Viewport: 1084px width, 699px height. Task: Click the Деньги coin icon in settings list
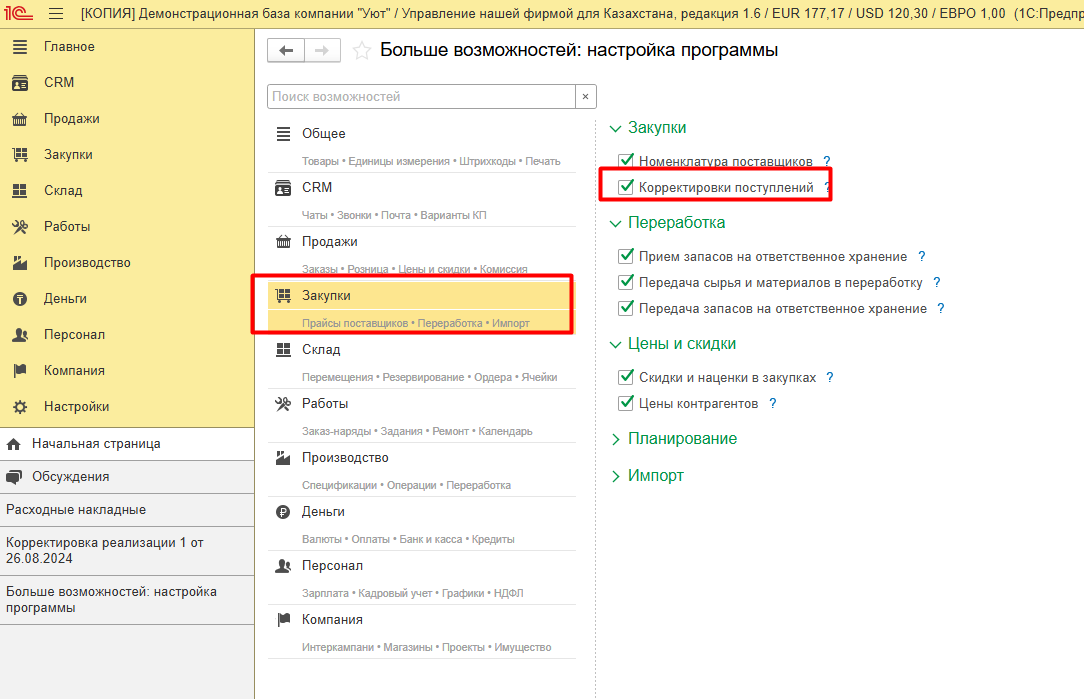[x=283, y=512]
